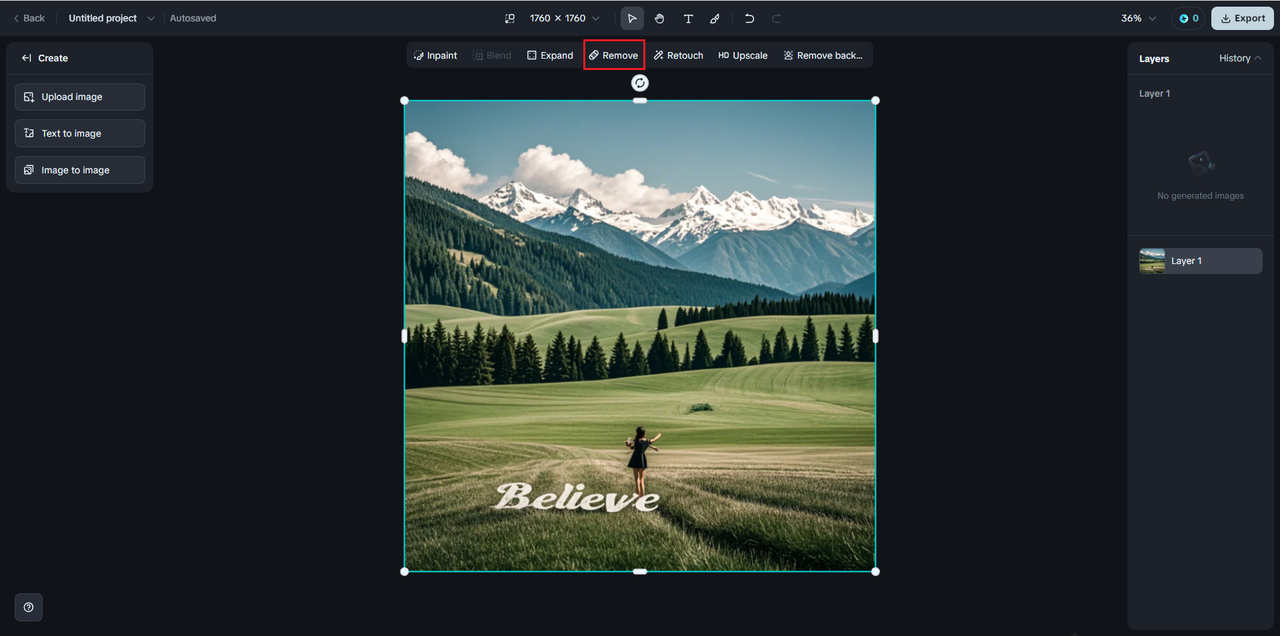
Task: Open the Inpaint tool
Action: click(435, 55)
